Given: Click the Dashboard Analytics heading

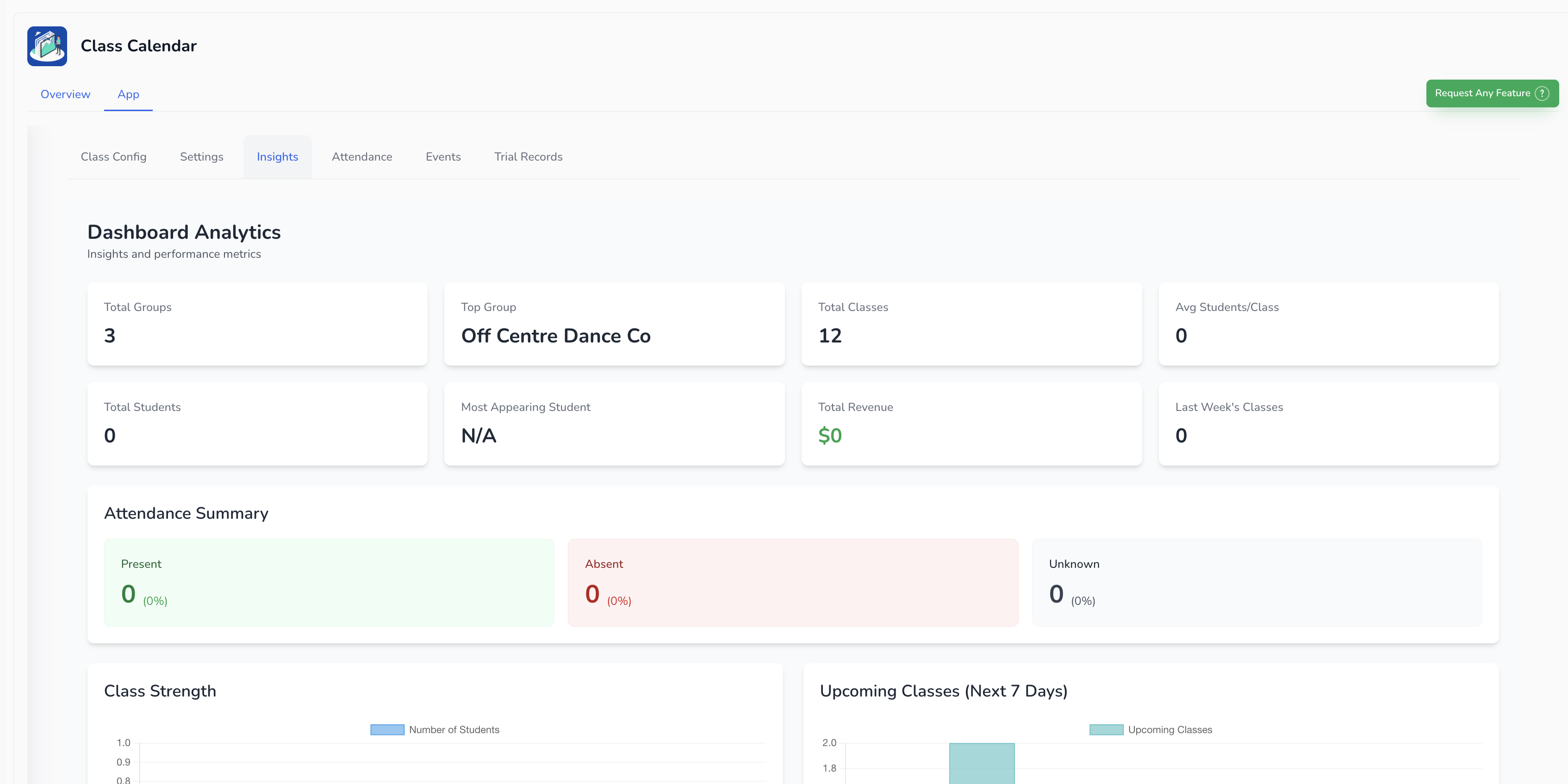Looking at the screenshot, I should [x=184, y=232].
